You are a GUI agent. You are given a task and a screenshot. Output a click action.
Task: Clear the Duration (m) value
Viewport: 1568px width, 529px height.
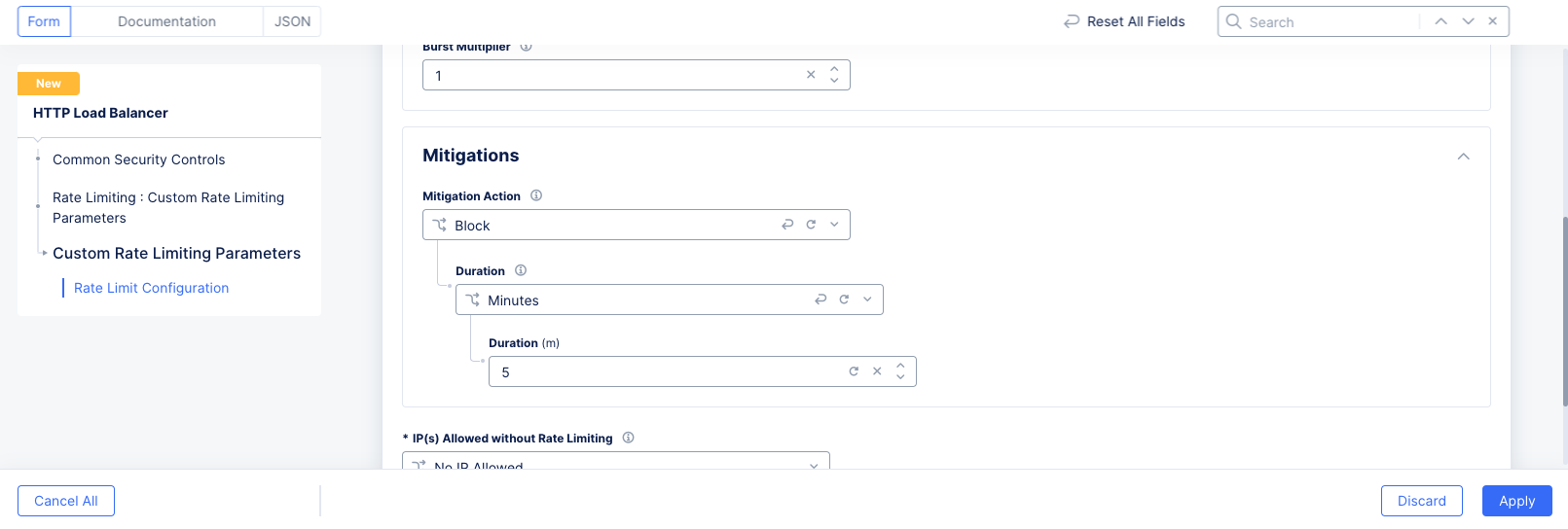(877, 371)
